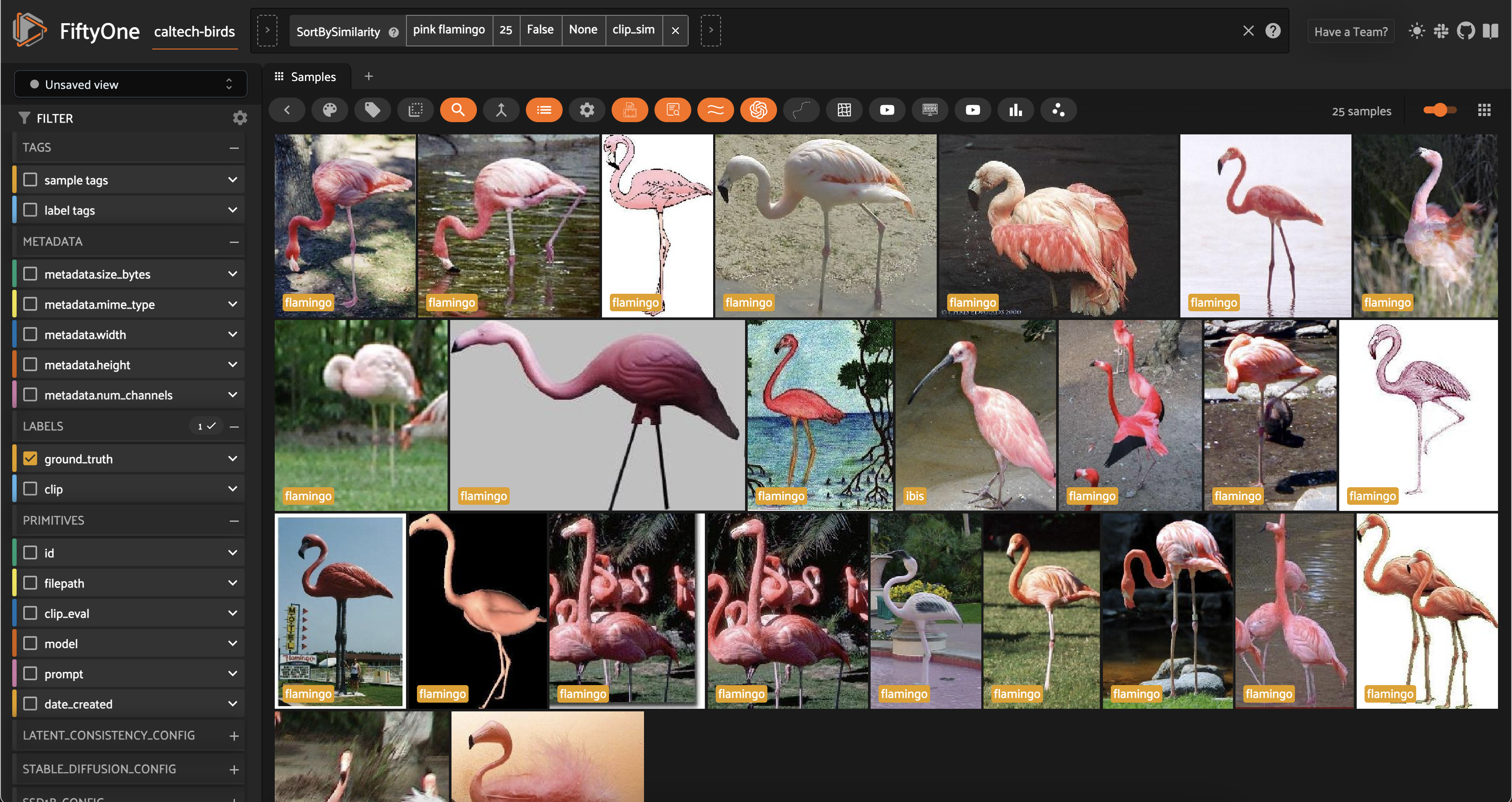Adjust the grid zoom slider
Image resolution: width=1512 pixels, height=802 pixels.
[1439, 110]
